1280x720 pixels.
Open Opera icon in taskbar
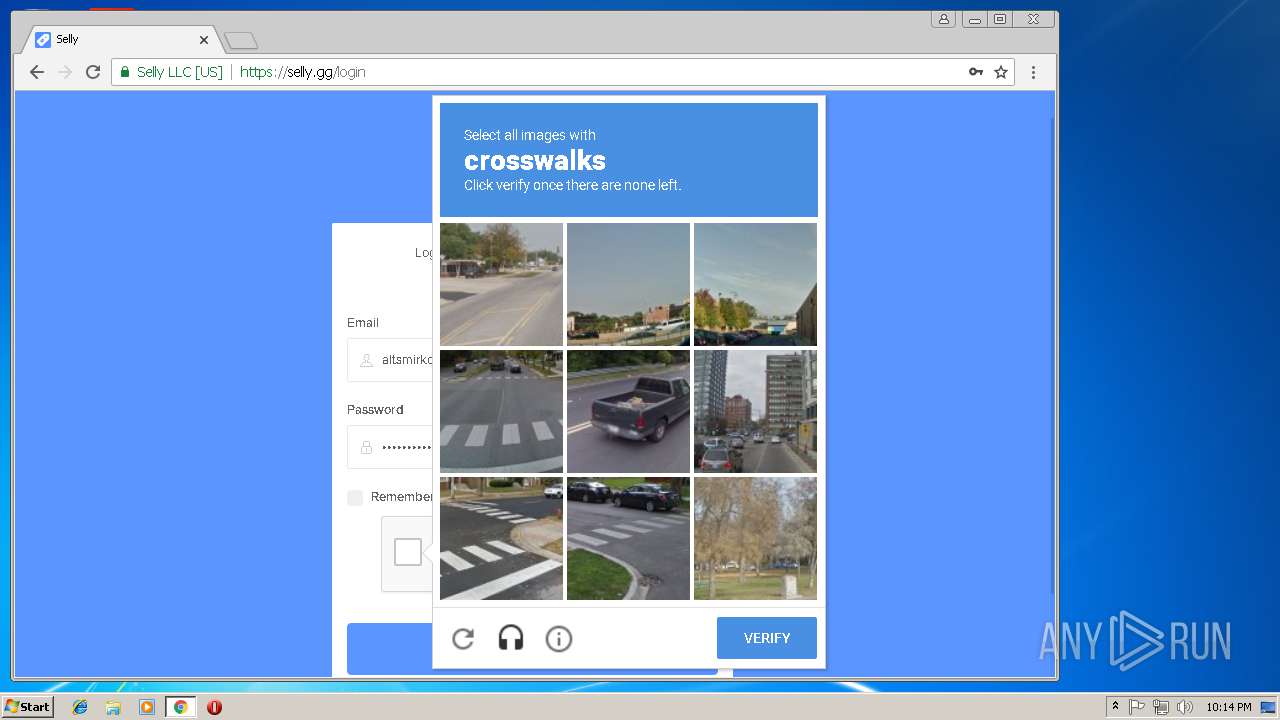[x=214, y=707]
